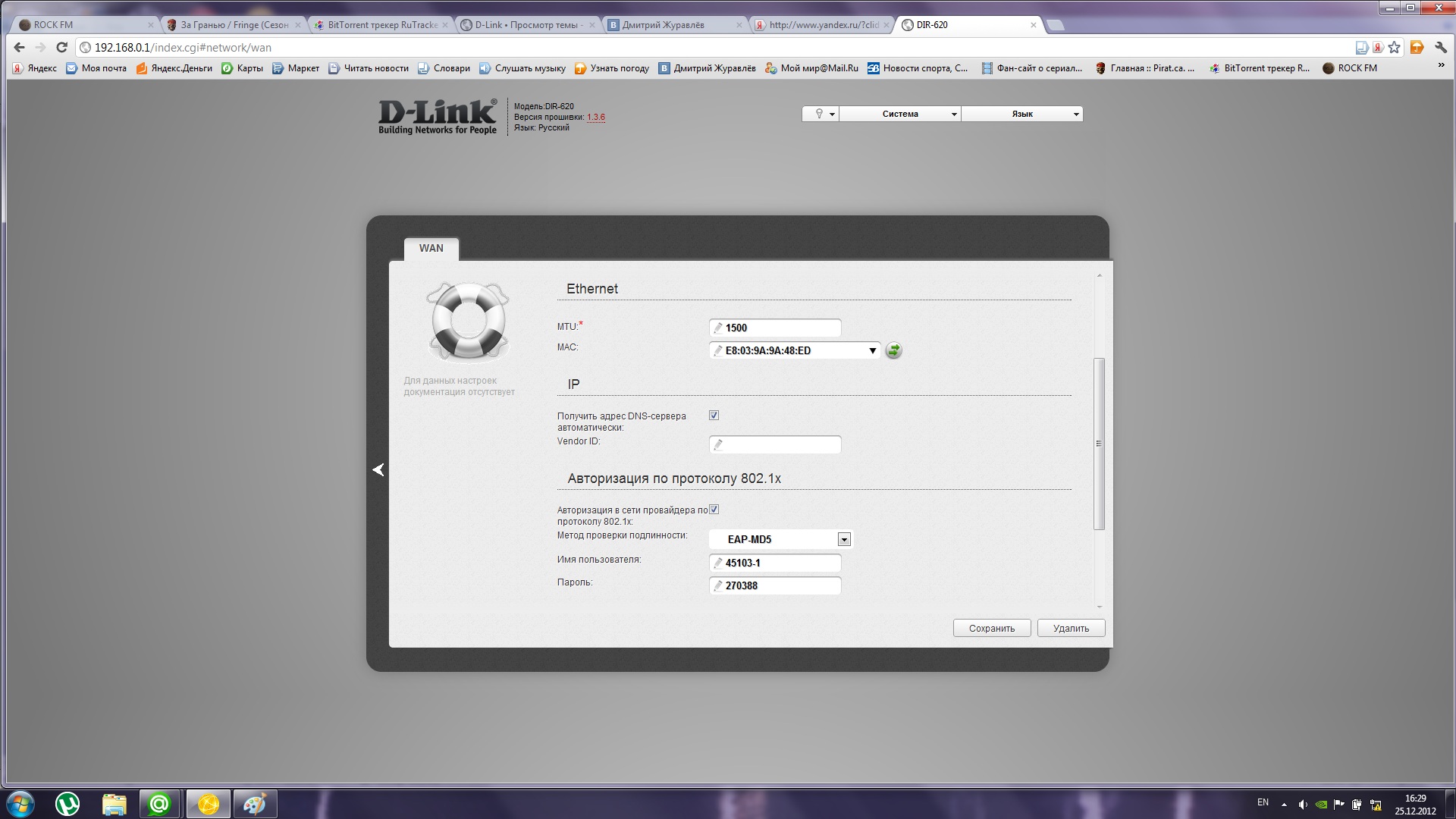Image resolution: width=1456 pixels, height=819 pixels.
Task: Open the Мой мир@Mail.Ru bookmark
Action: pyautogui.click(x=812, y=68)
